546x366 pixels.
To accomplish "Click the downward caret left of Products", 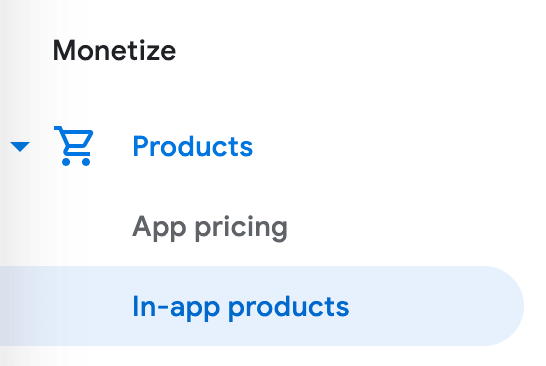I will [20, 146].
